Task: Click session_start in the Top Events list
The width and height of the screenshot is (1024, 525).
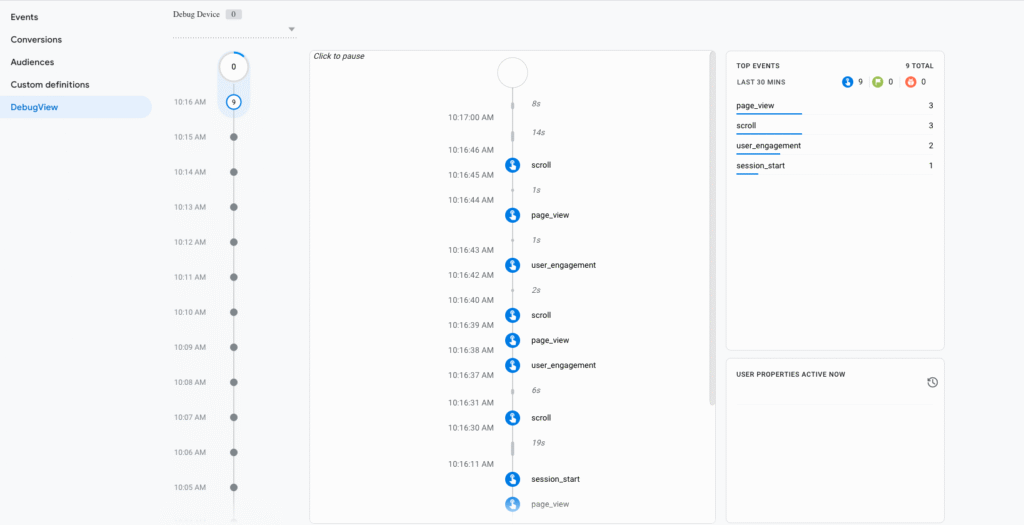Action: [760, 165]
